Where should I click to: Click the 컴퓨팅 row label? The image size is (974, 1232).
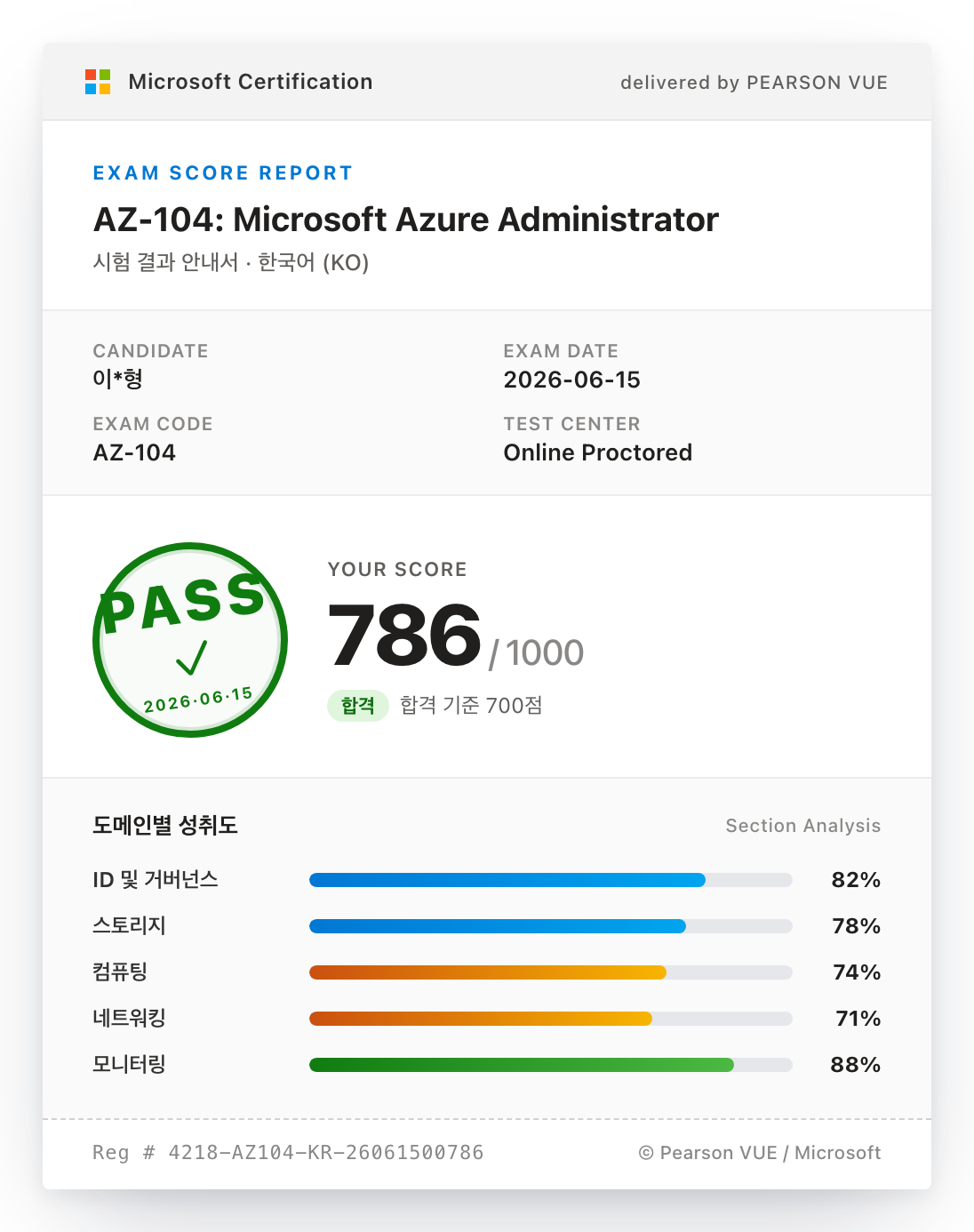pyautogui.click(x=120, y=972)
